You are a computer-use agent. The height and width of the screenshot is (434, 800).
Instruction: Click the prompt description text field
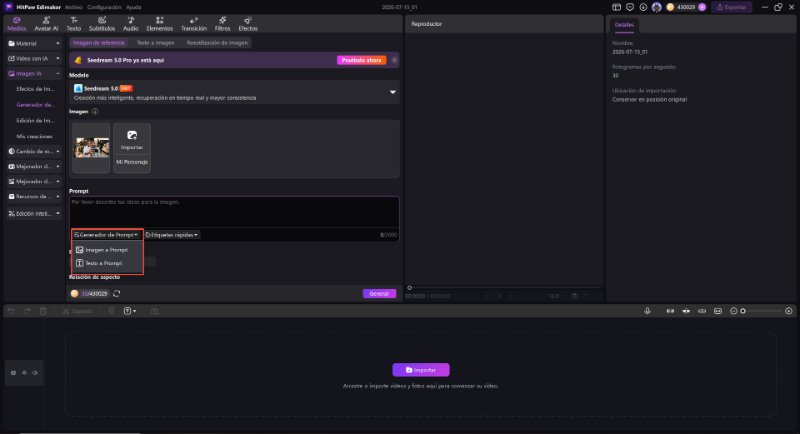tap(234, 212)
